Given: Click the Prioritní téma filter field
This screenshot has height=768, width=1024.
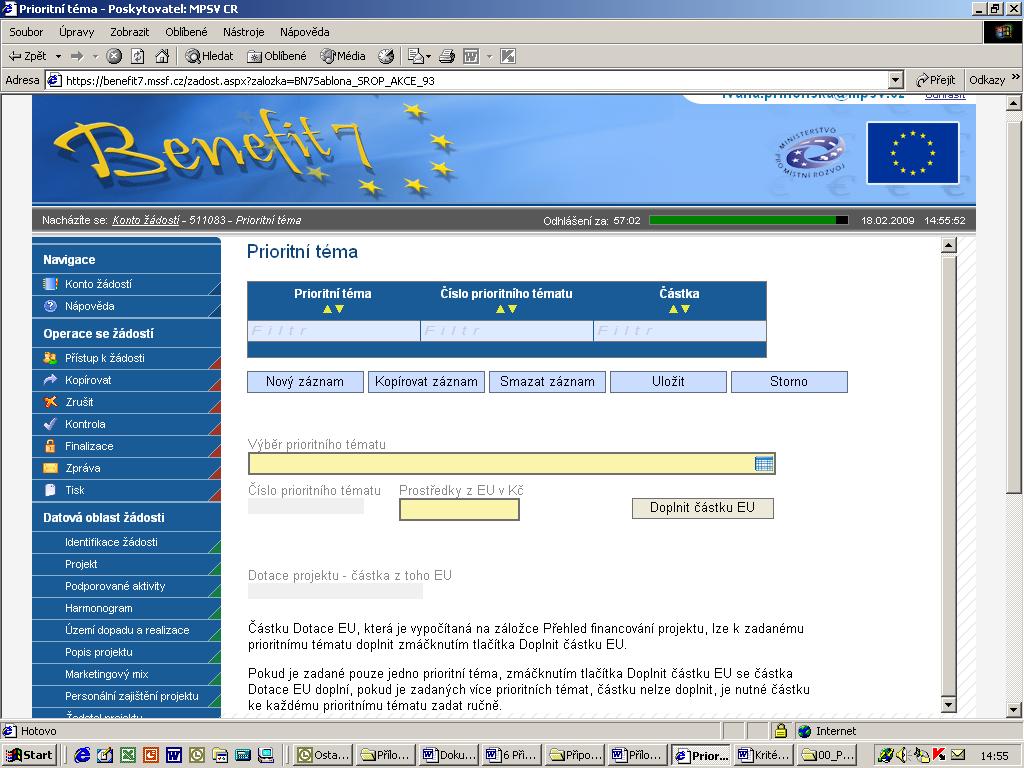Looking at the screenshot, I should [334, 331].
